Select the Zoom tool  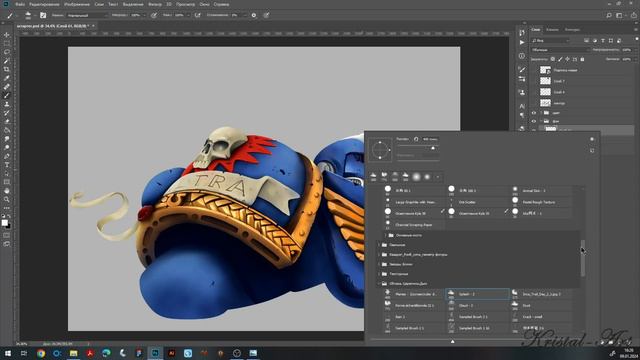[7, 199]
